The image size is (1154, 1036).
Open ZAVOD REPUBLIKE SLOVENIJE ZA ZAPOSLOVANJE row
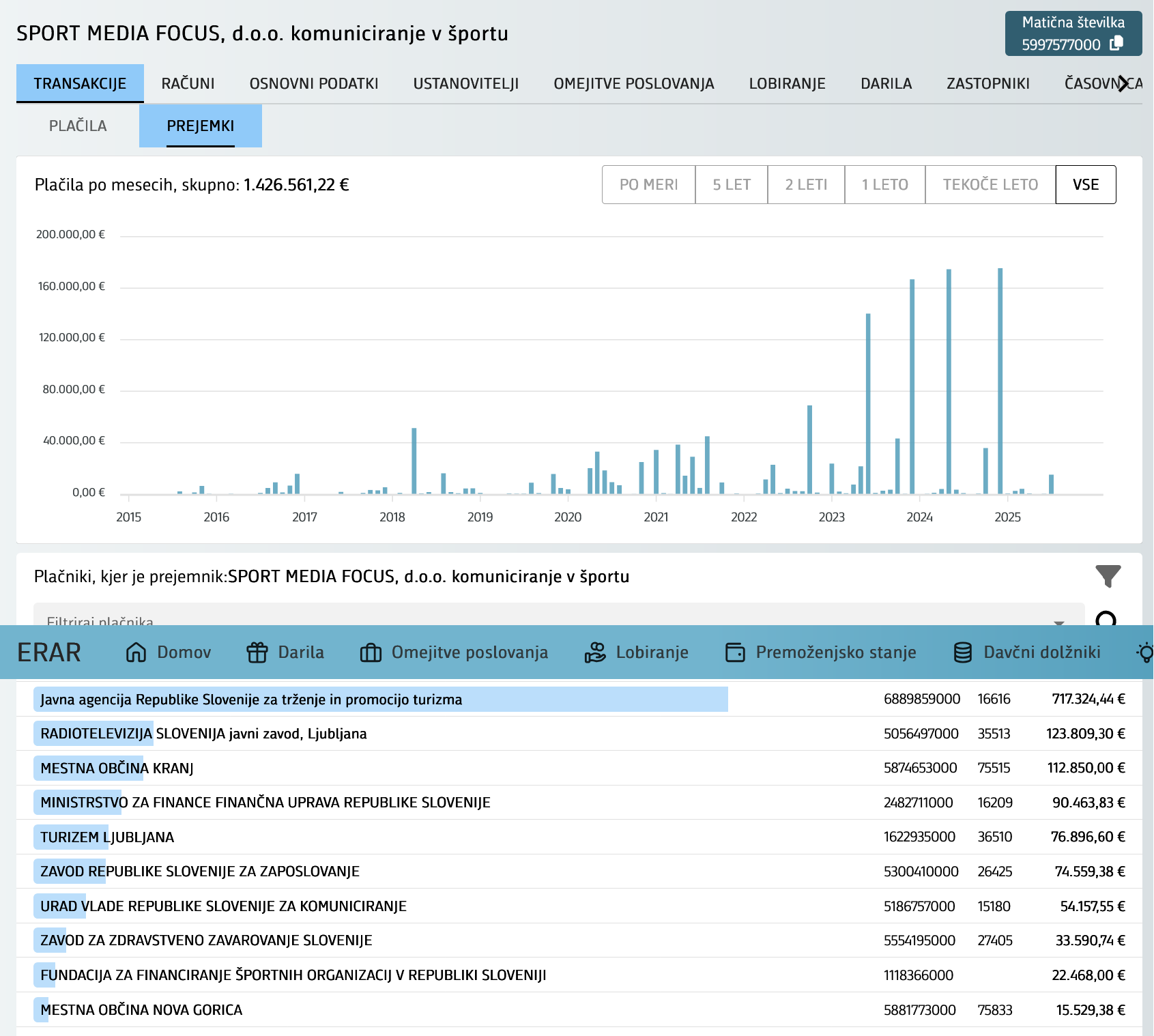click(579, 872)
